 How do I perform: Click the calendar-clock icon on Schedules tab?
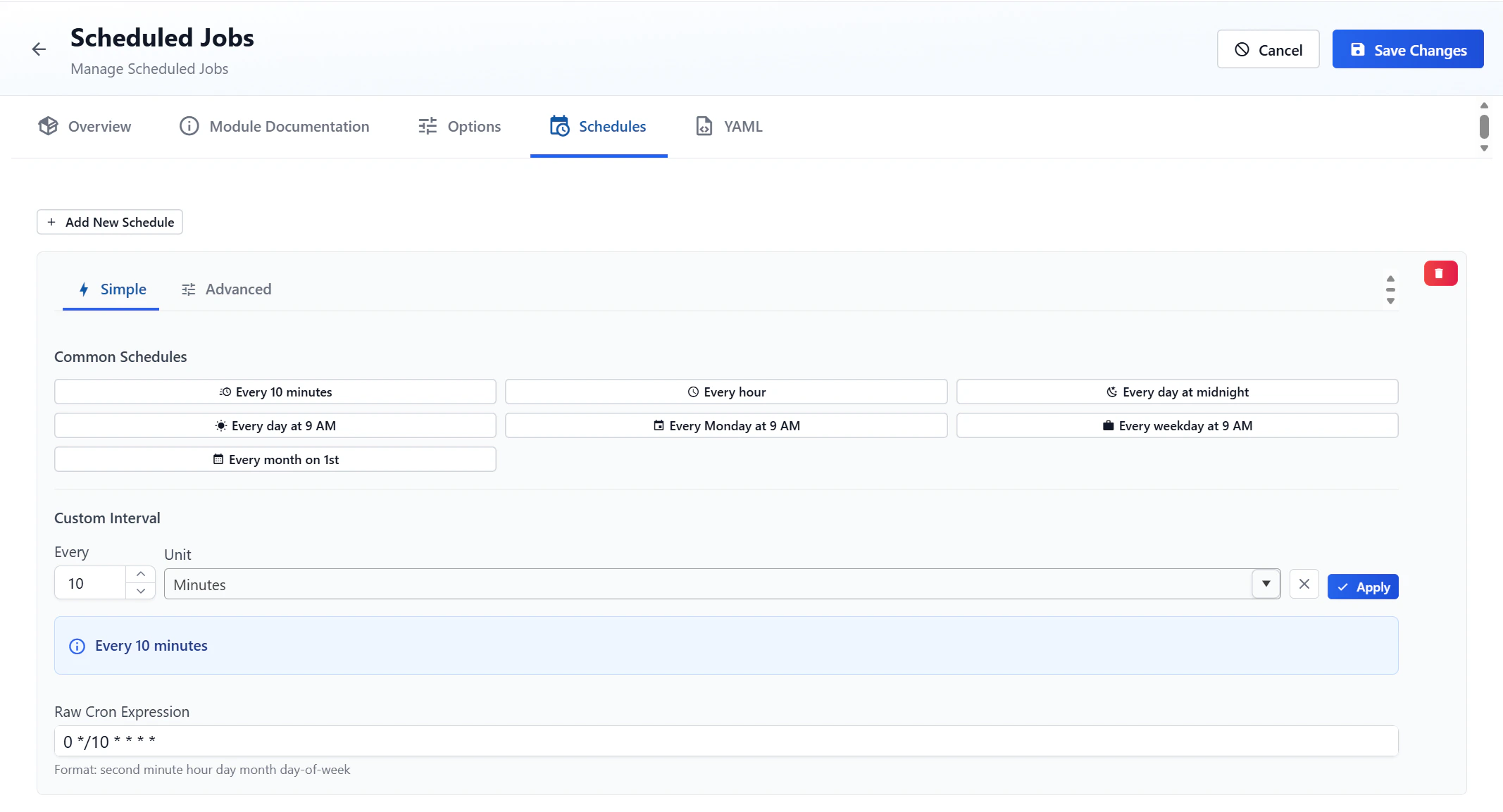[x=559, y=126]
